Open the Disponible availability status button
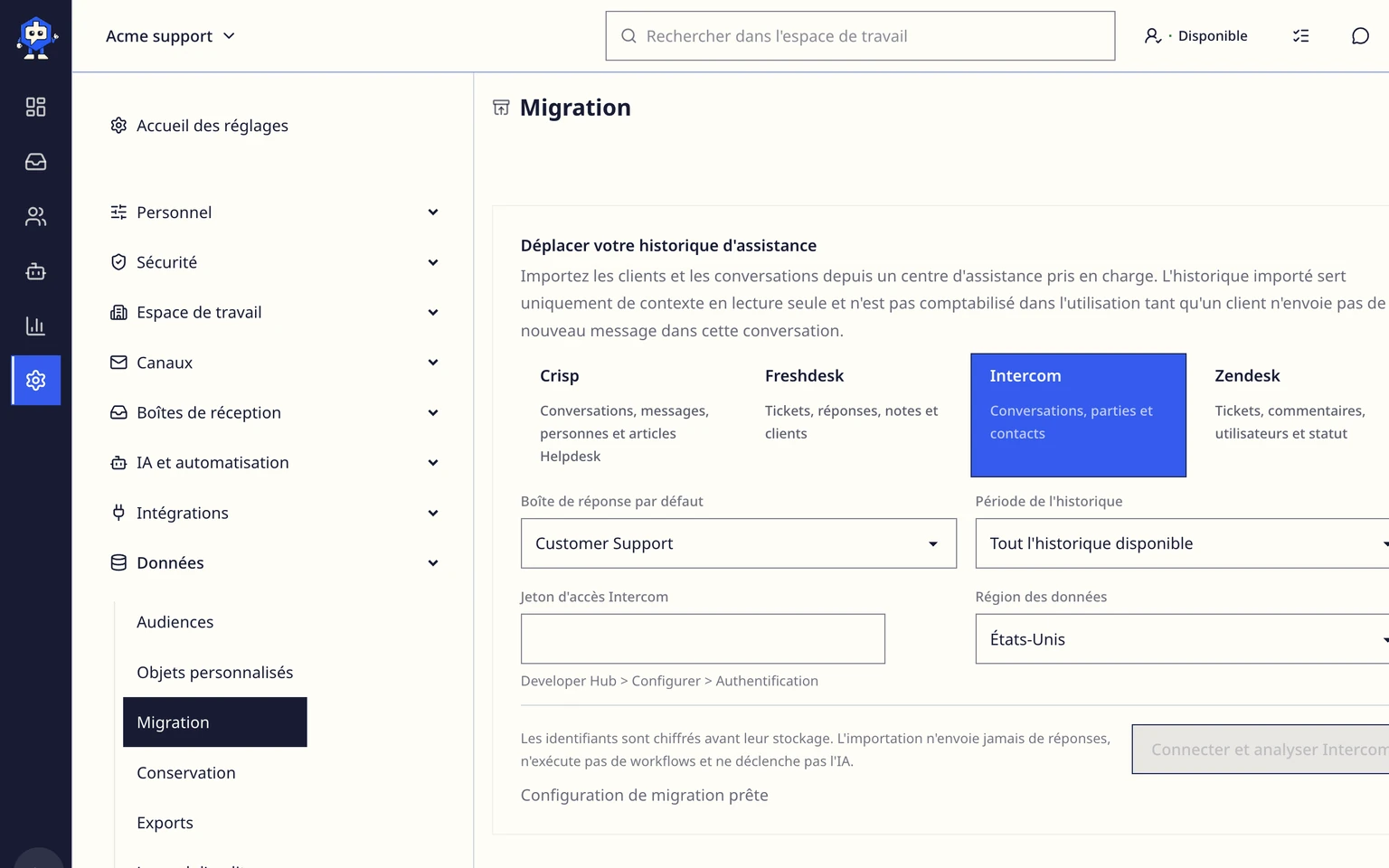 coord(1195,36)
